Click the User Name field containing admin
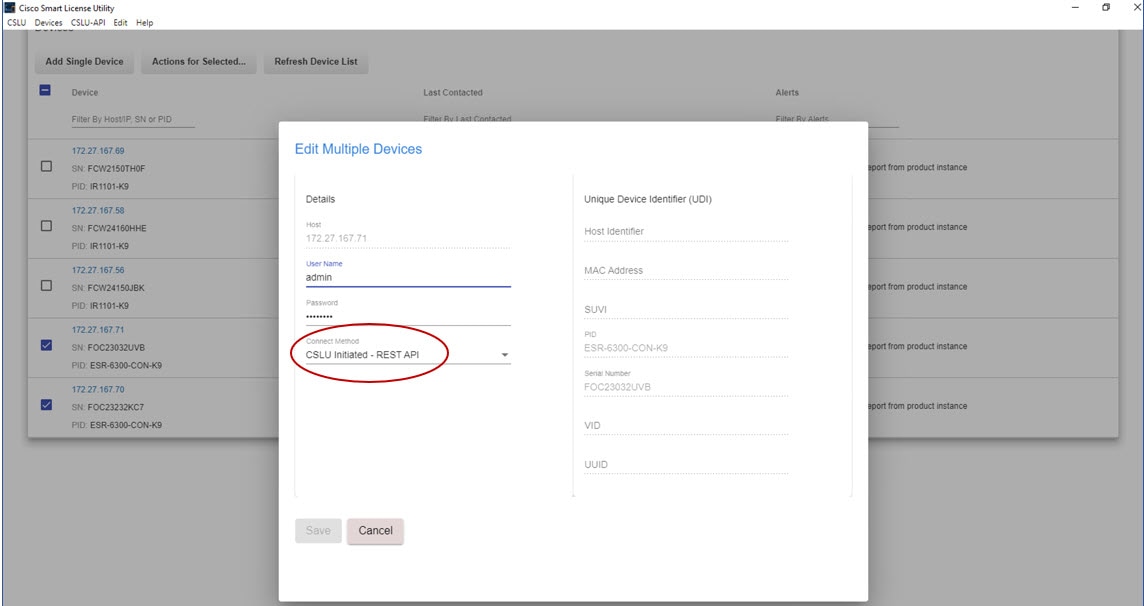This screenshot has height=606, width=1144. (x=408, y=277)
